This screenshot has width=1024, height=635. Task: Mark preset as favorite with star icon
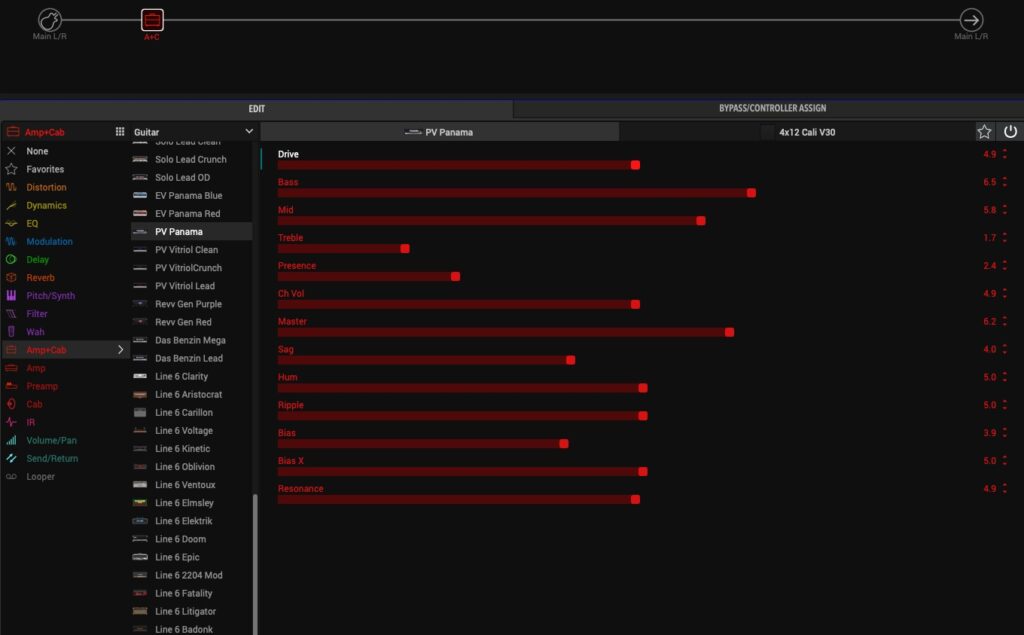984,132
